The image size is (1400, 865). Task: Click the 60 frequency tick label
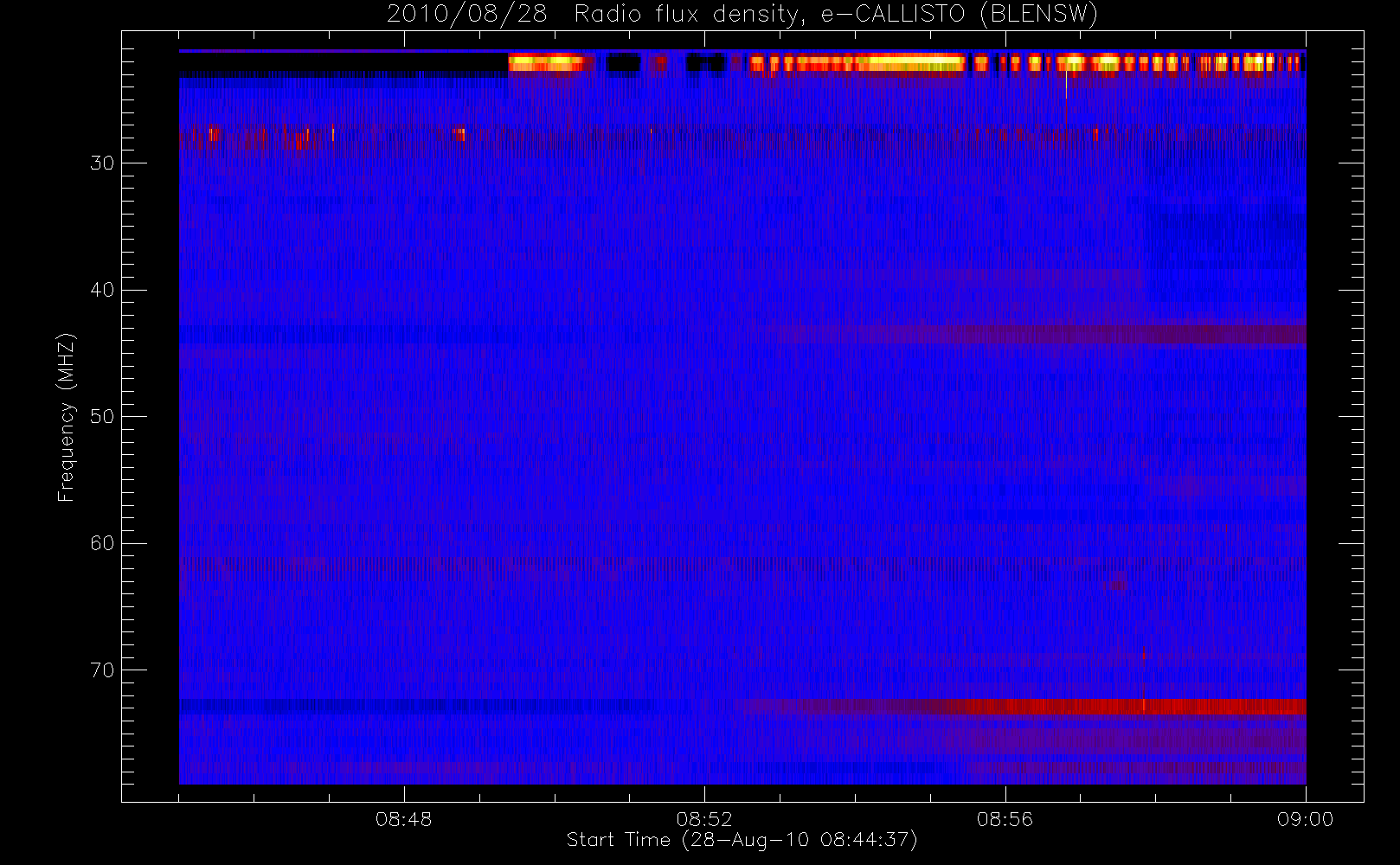(102, 543)
